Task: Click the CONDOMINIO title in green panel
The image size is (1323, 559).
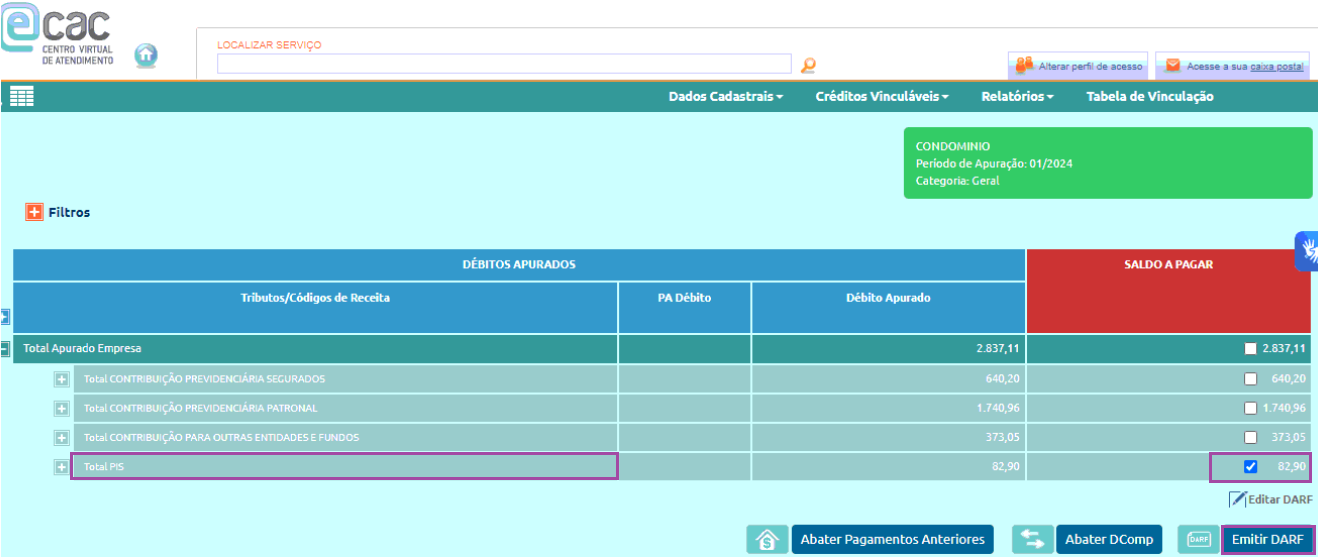Action: (953, 146)
